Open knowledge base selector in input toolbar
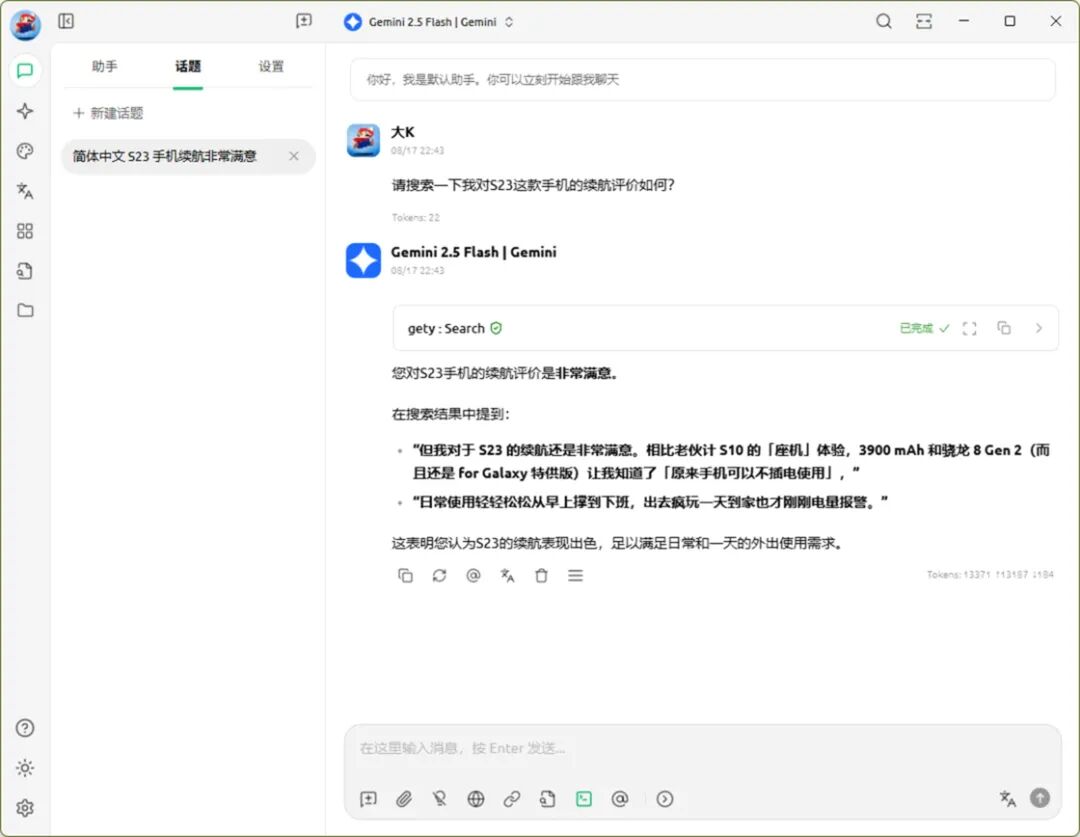The height and width of the screenshot is (837, 1080). point(548,798)
